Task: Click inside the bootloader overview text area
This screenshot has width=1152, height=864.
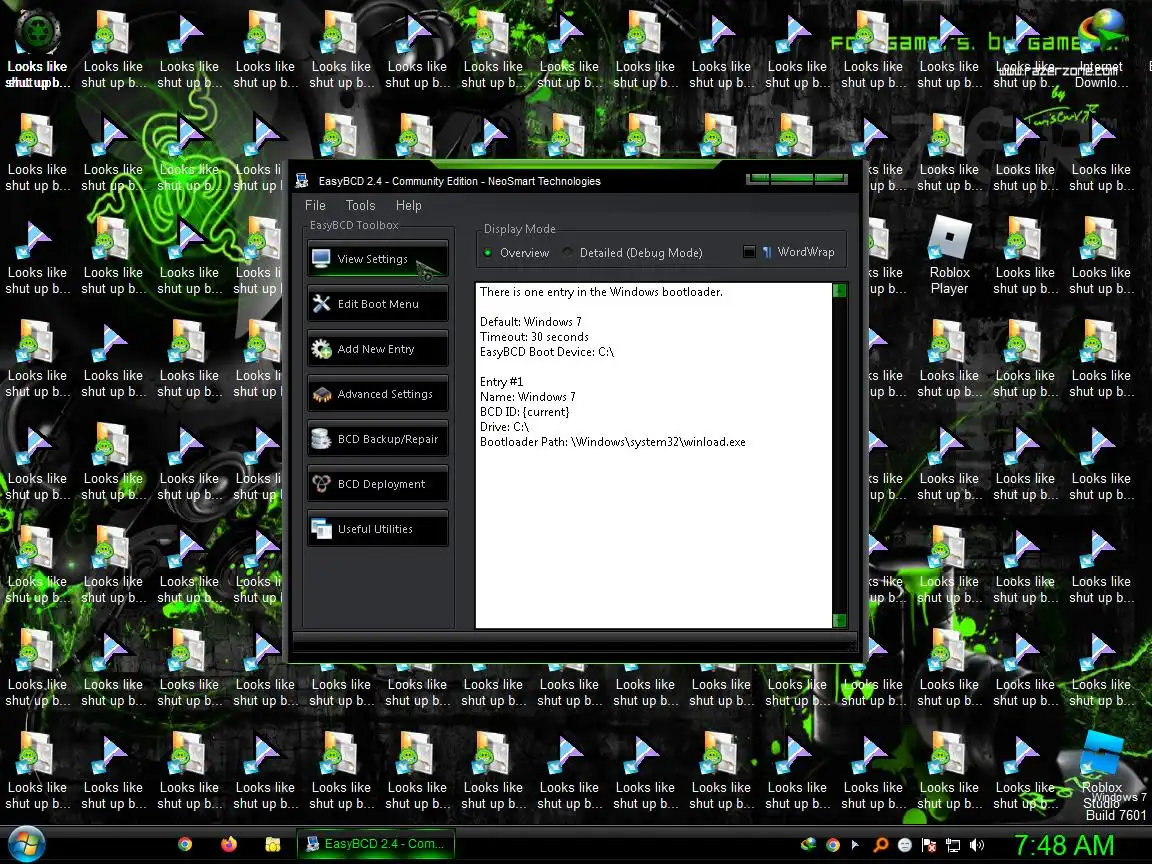Action: [654, 456]
